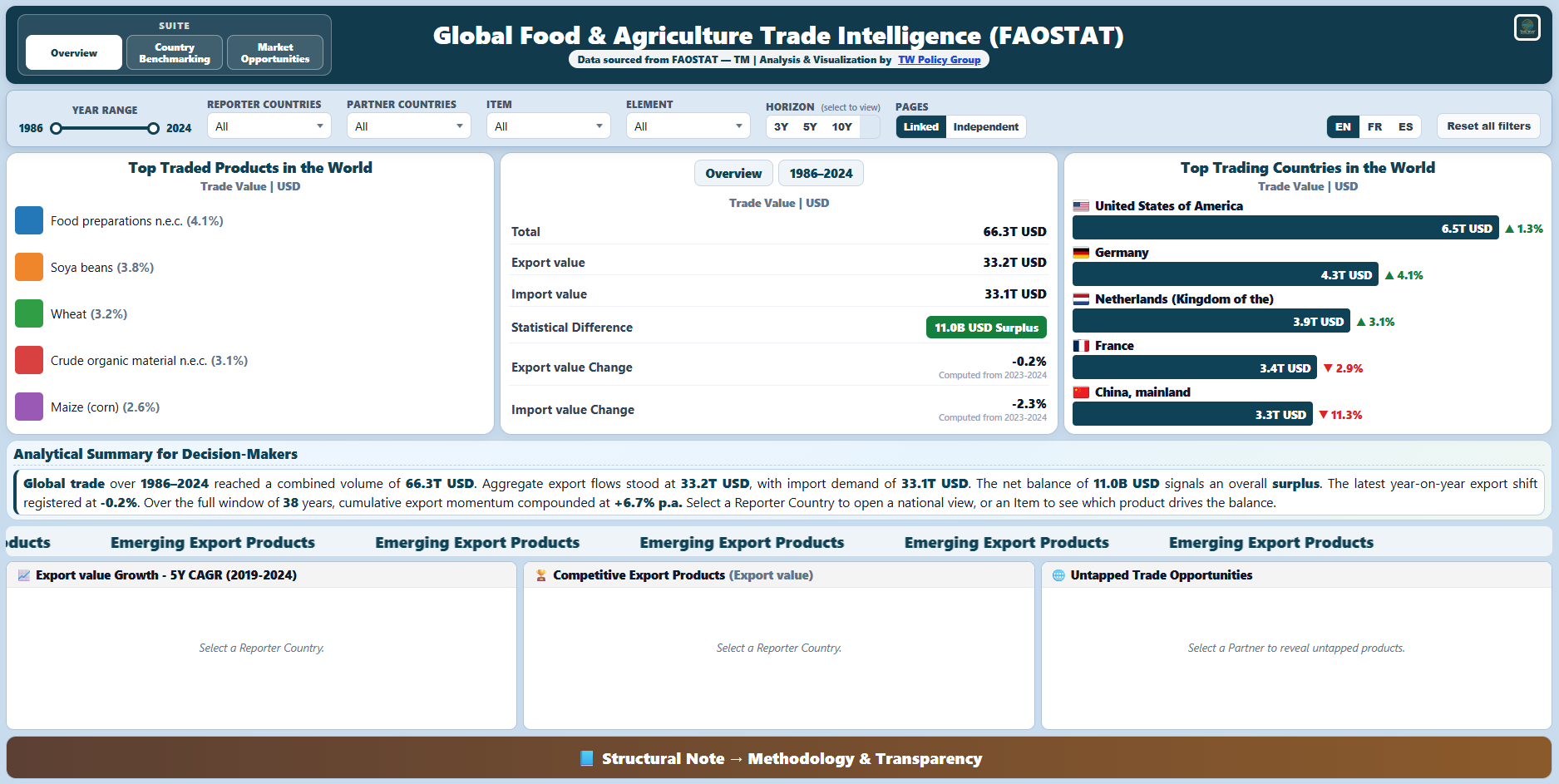This screenshot has width=1559, height=784.
Task: Click the United States 6.5T USD bar
Action: (x=1285, y=229)
